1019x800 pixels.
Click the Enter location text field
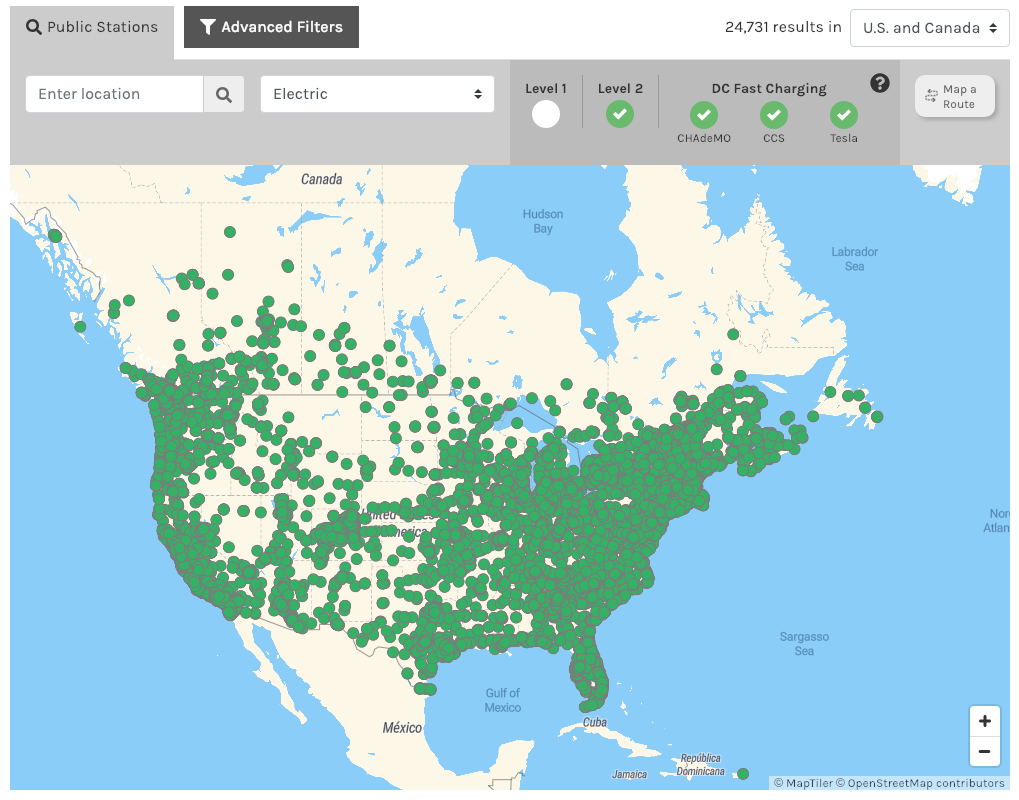coord(114,94)
